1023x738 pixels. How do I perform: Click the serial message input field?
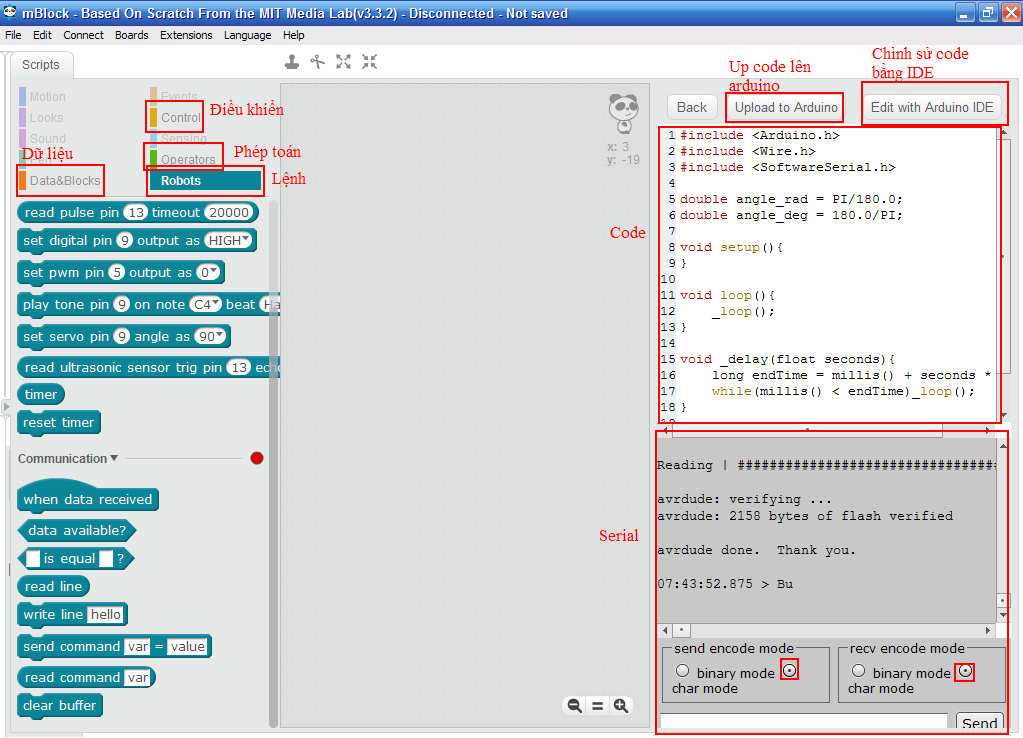tap(803, 722)
